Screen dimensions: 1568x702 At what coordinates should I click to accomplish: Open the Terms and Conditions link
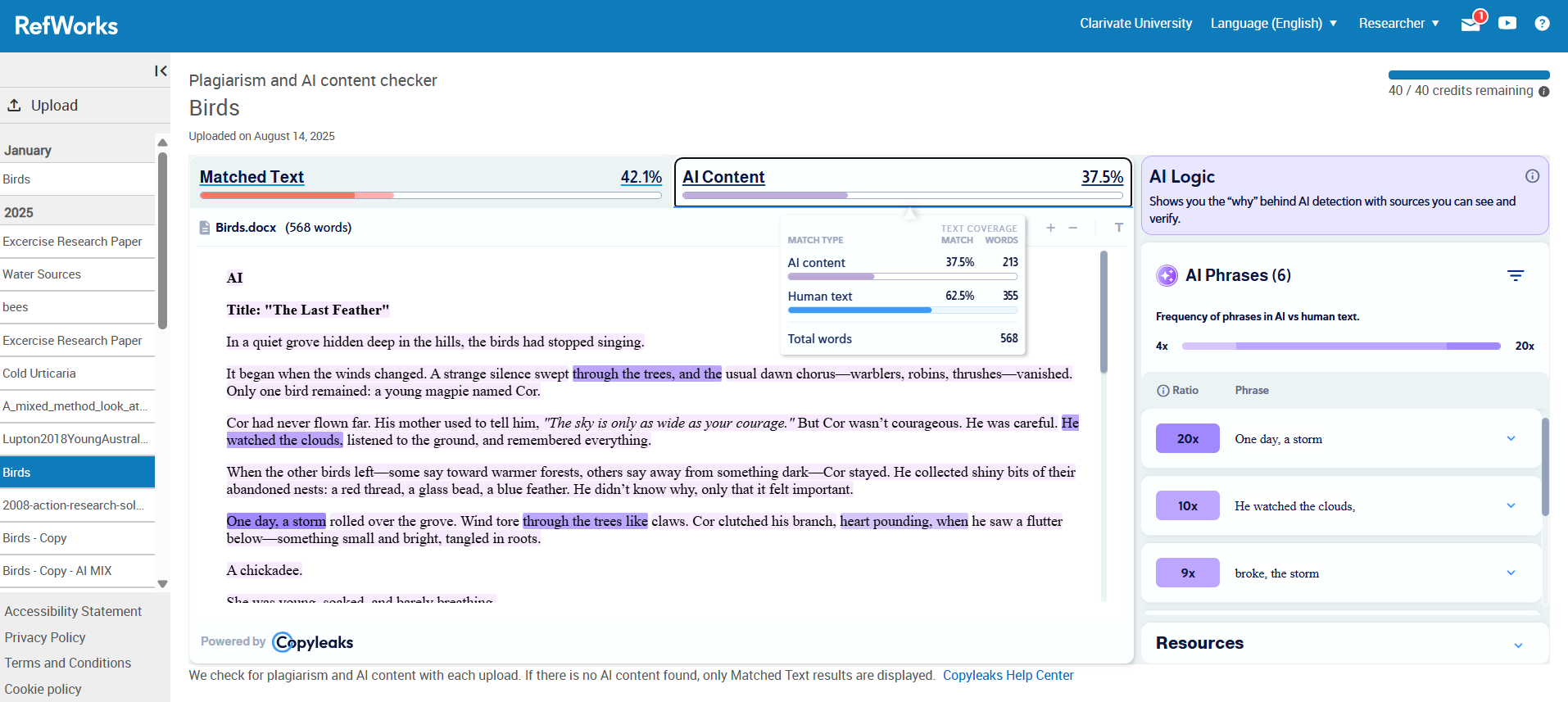pyautogui.click(x=68, y=663)
